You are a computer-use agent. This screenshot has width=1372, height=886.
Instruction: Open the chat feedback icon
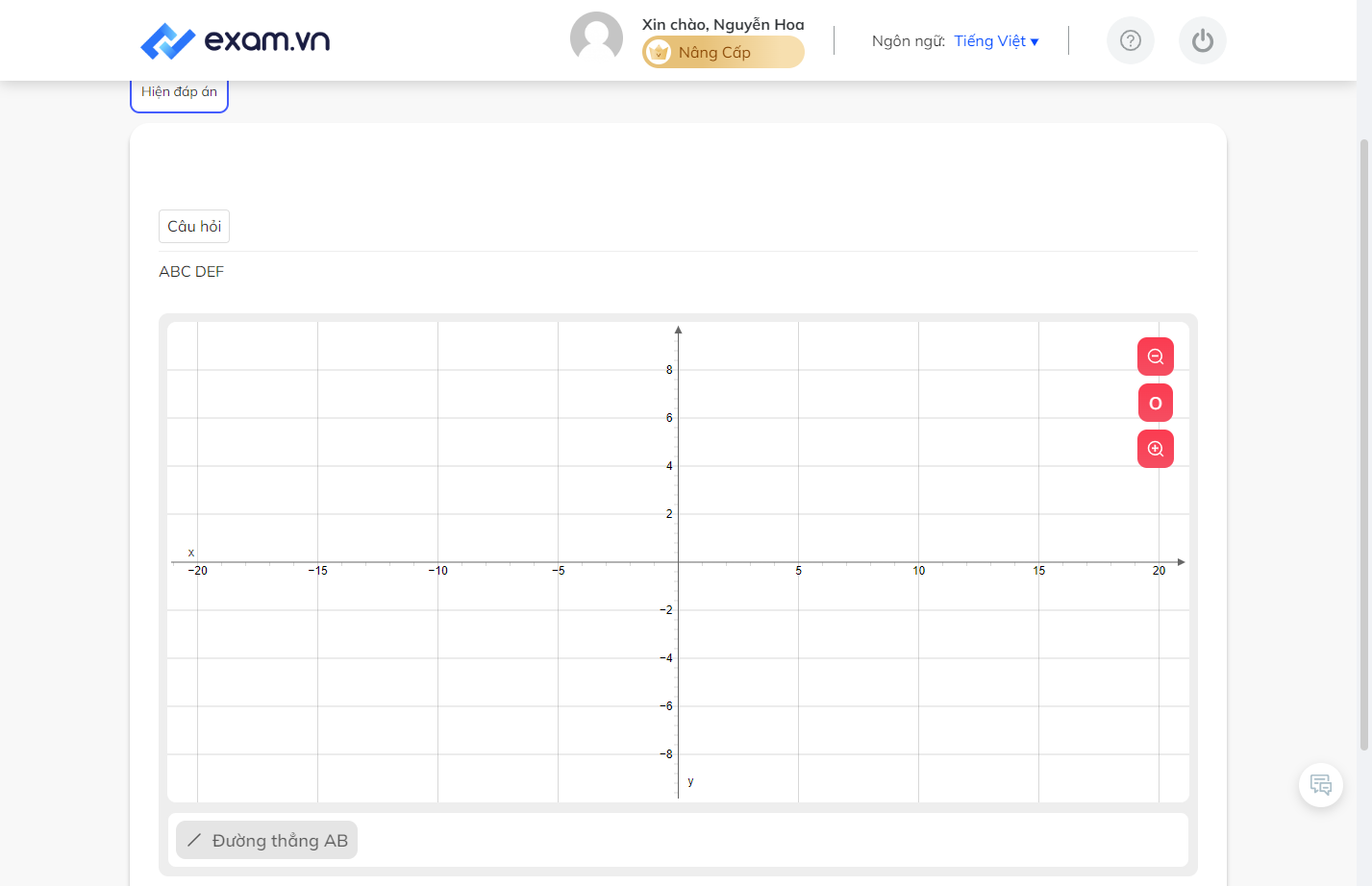(1321, 785)
